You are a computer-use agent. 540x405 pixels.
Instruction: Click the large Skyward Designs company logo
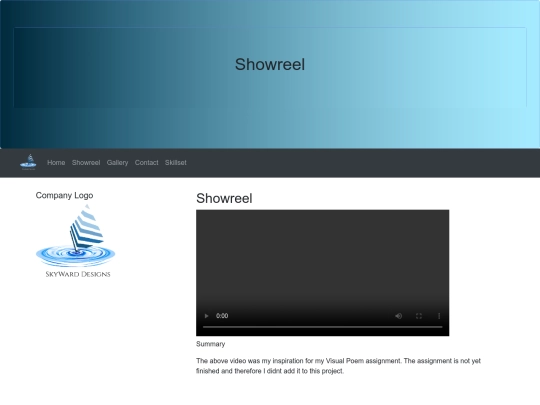click(x=75, y=241)
